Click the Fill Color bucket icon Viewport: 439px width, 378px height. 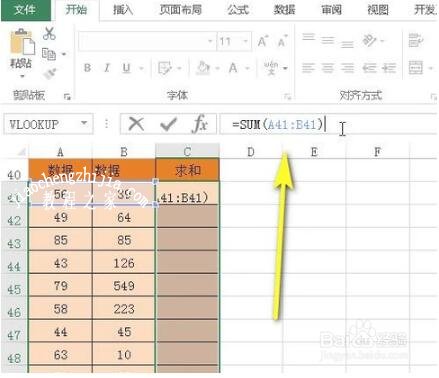coord(203,68)
